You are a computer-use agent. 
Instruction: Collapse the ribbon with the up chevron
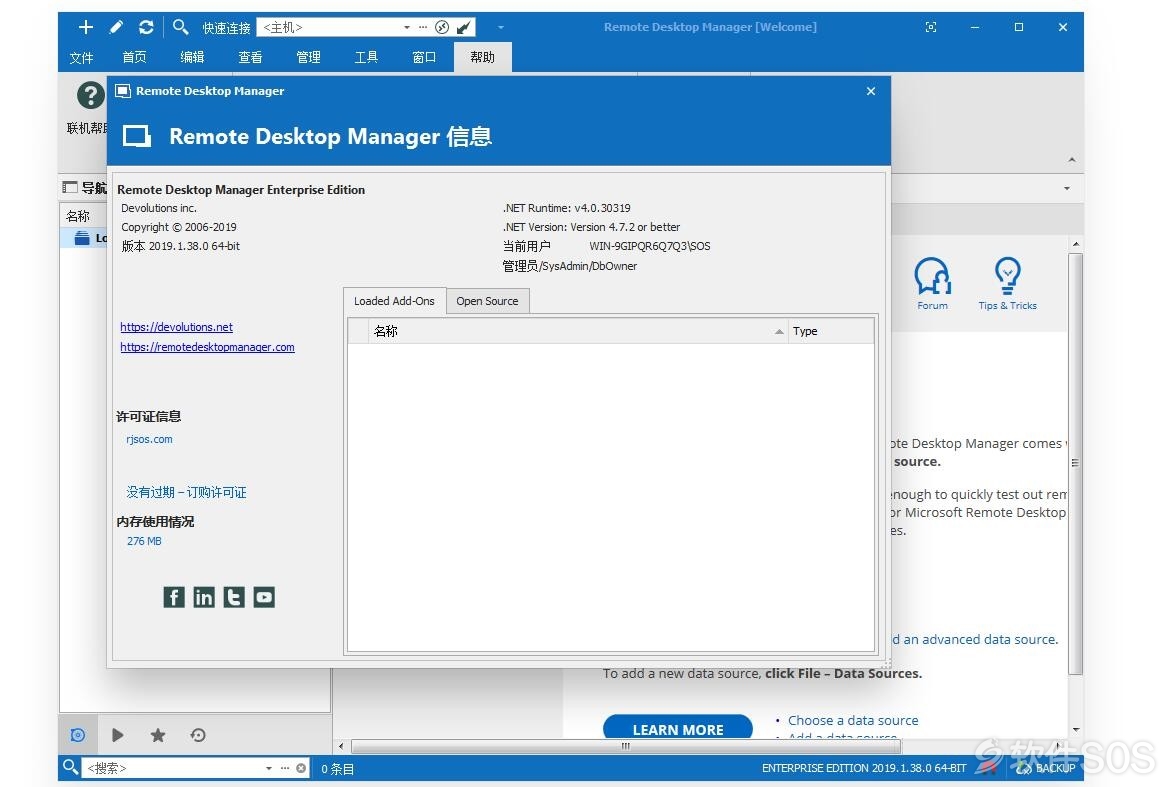1072,160
